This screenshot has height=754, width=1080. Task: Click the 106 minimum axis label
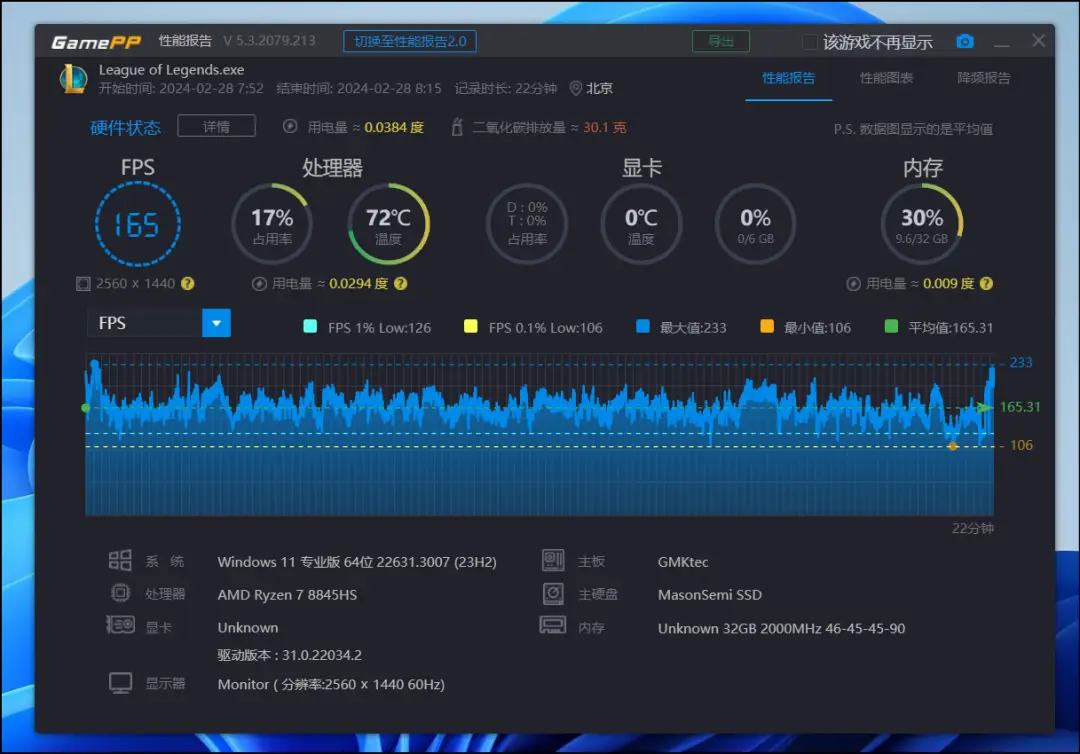point(1021,445)
